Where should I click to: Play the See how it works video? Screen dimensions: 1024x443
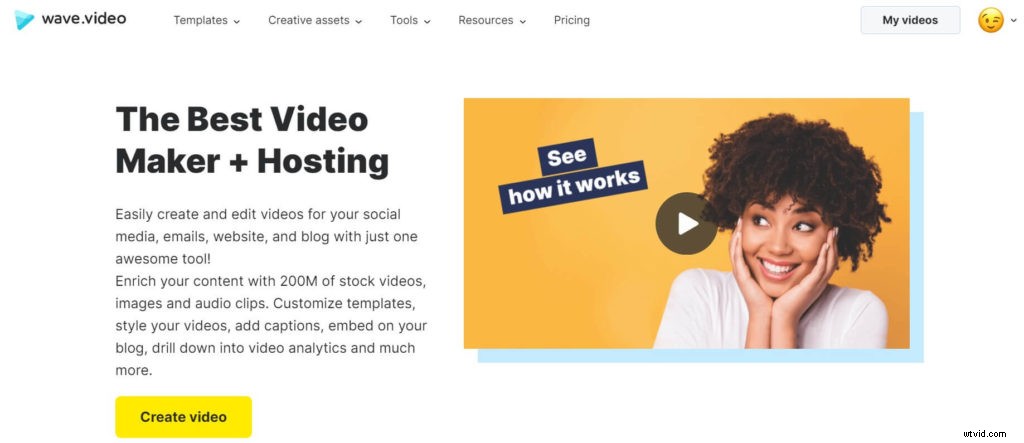686,223
